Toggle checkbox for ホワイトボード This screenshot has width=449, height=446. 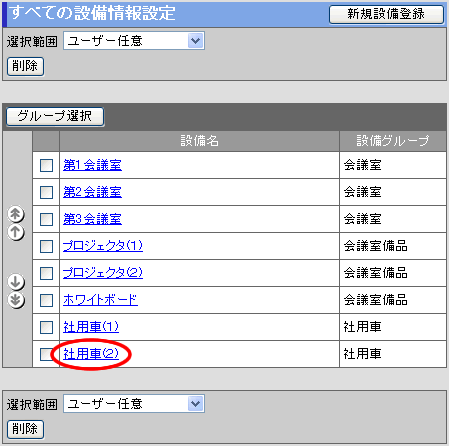click(46, 300)
